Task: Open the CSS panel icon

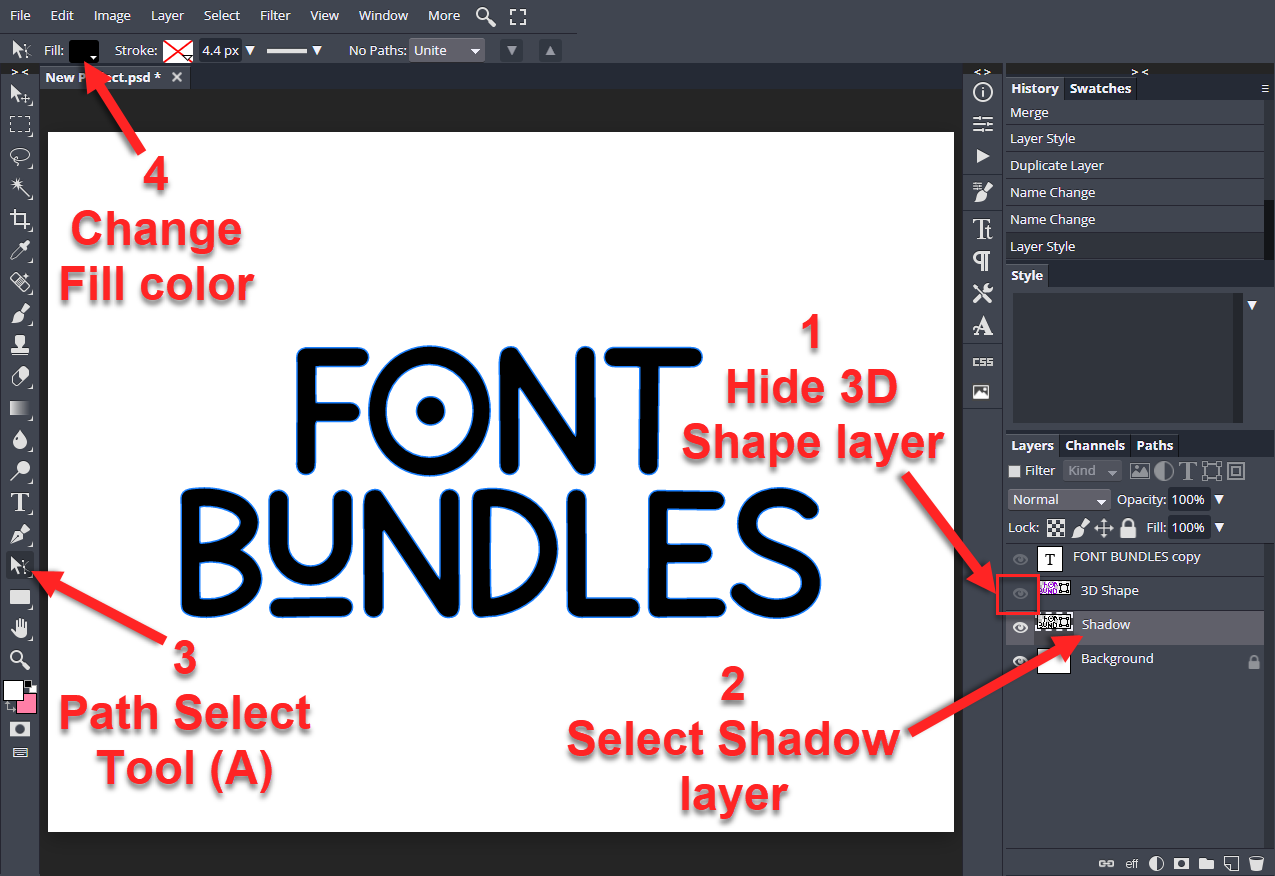Action: 983,361
